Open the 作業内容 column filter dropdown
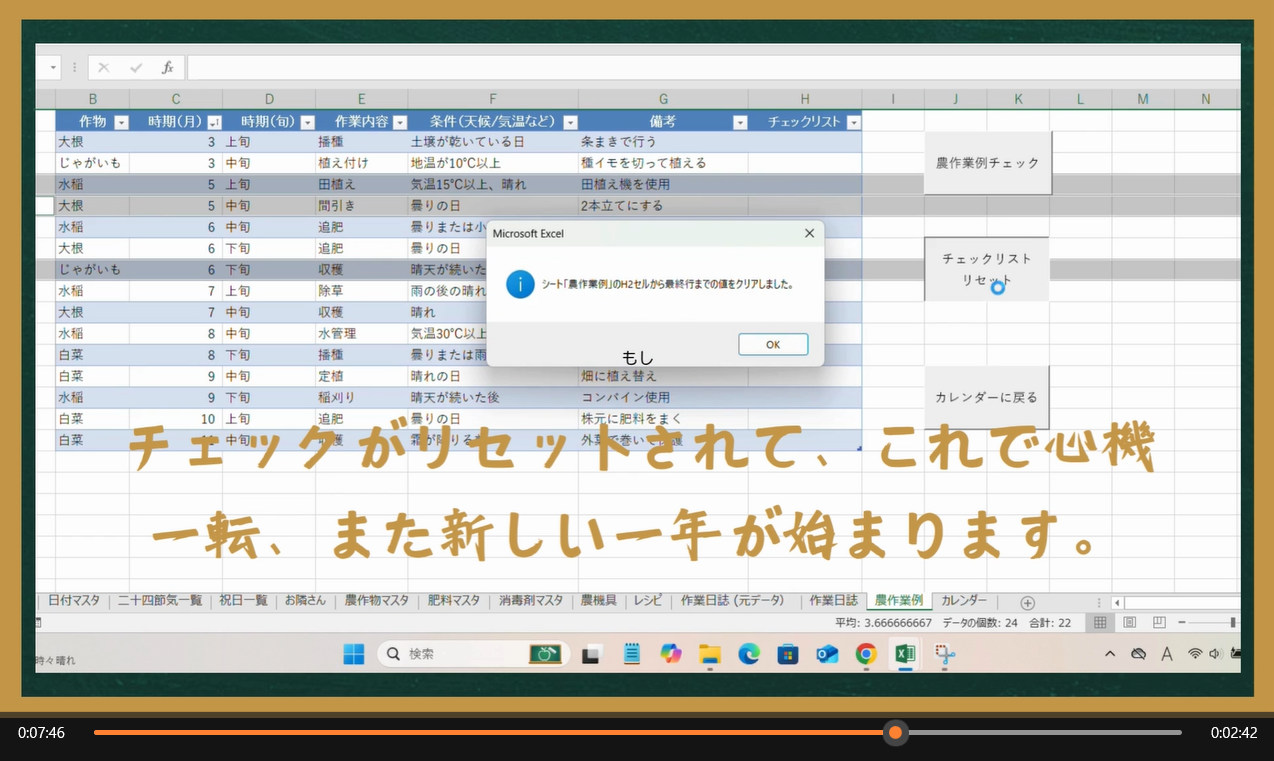The width and height of the screenshot is (1274, 761). (399, 122)
